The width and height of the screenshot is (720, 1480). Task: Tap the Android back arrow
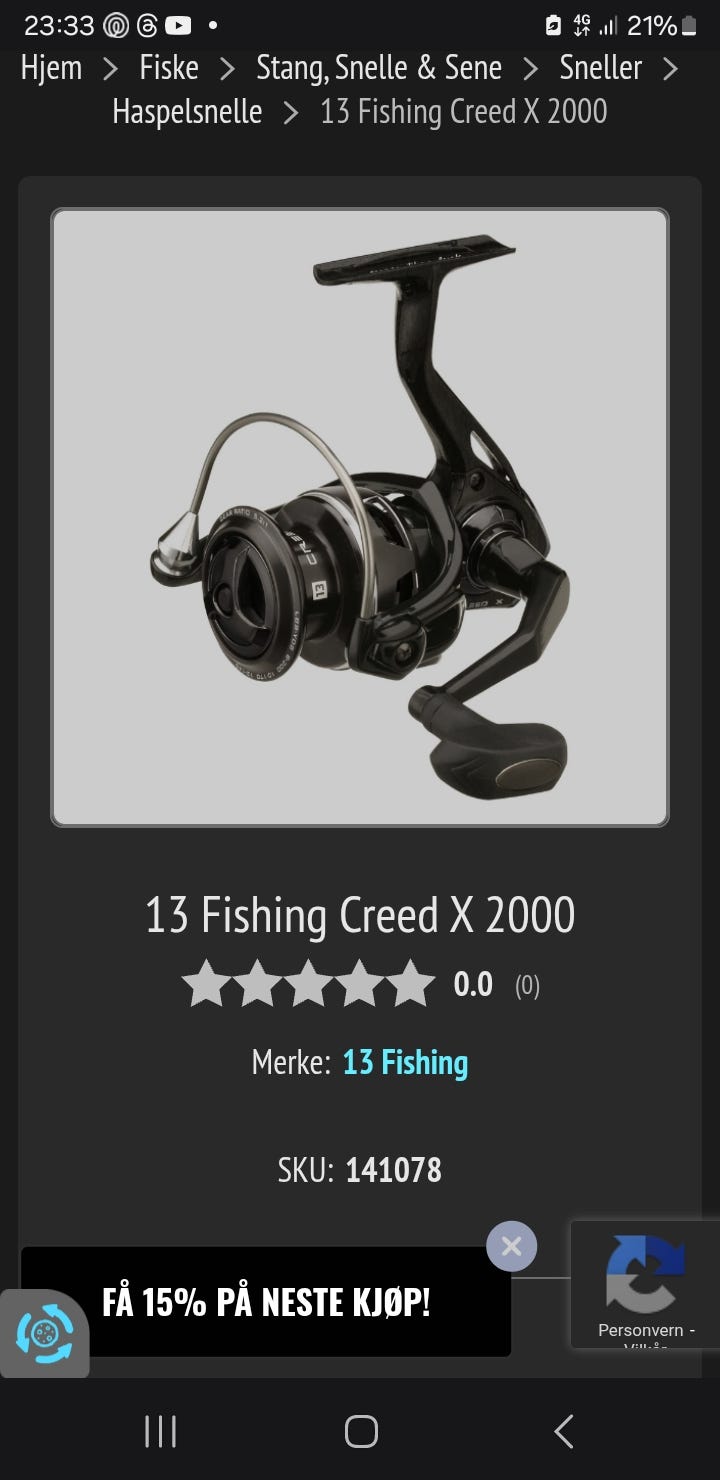(564, 1431)
